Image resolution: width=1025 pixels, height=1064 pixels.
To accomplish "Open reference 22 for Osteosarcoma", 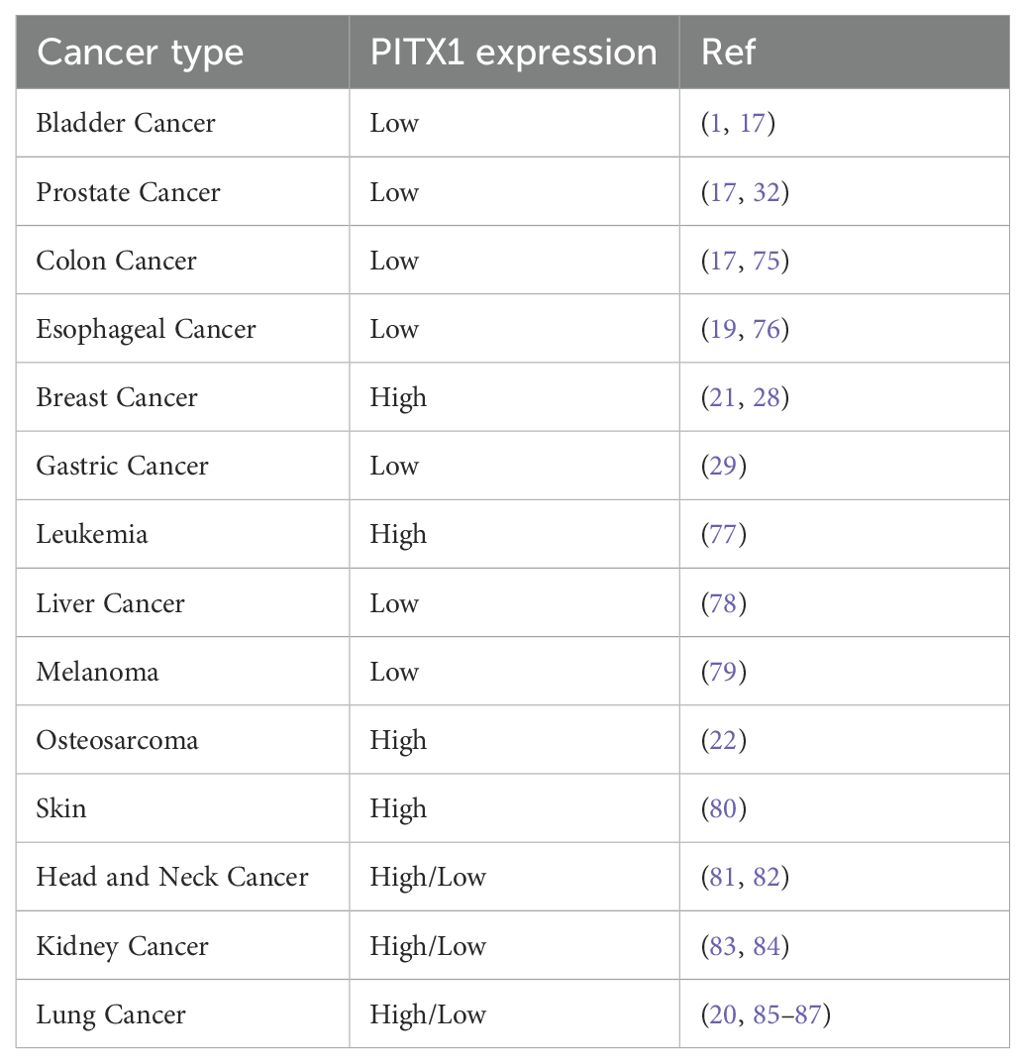I will (723, 740).
